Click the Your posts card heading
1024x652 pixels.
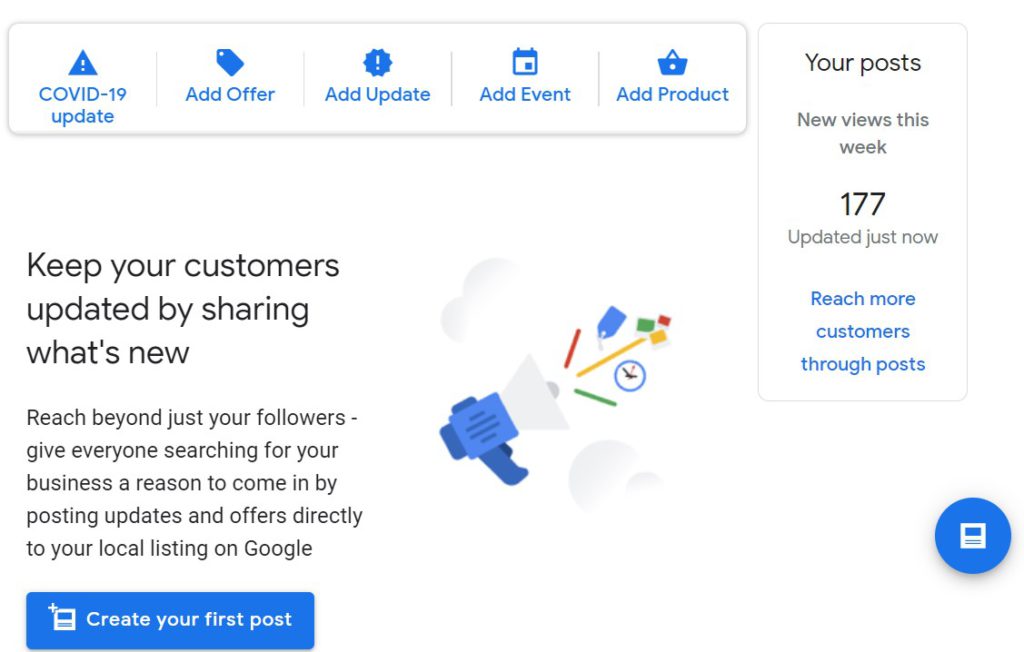pyautogui.click(x=863, y=63)
